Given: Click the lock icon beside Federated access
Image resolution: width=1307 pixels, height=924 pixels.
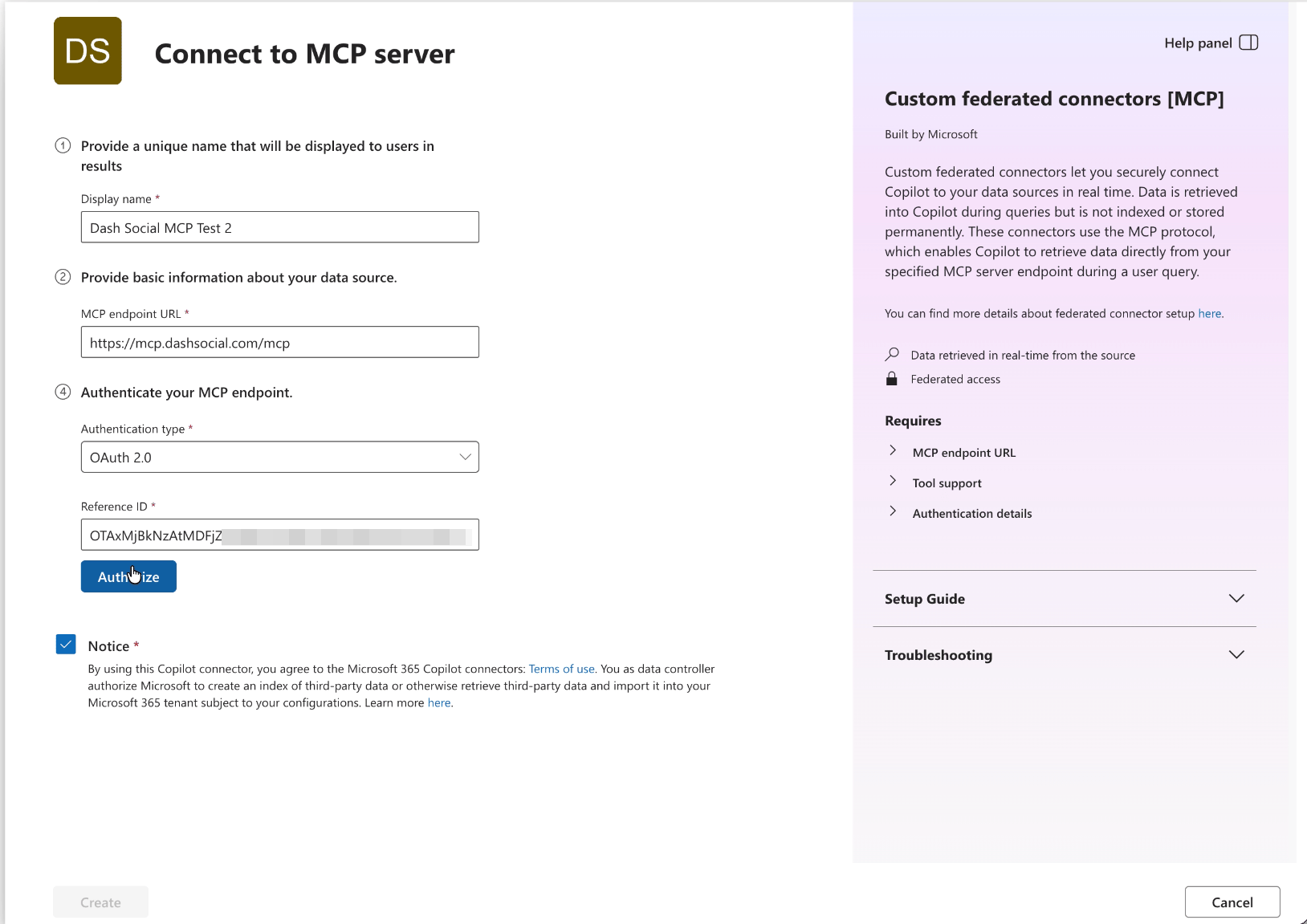Looking at the screenshot, I should (x=891, y=379).
